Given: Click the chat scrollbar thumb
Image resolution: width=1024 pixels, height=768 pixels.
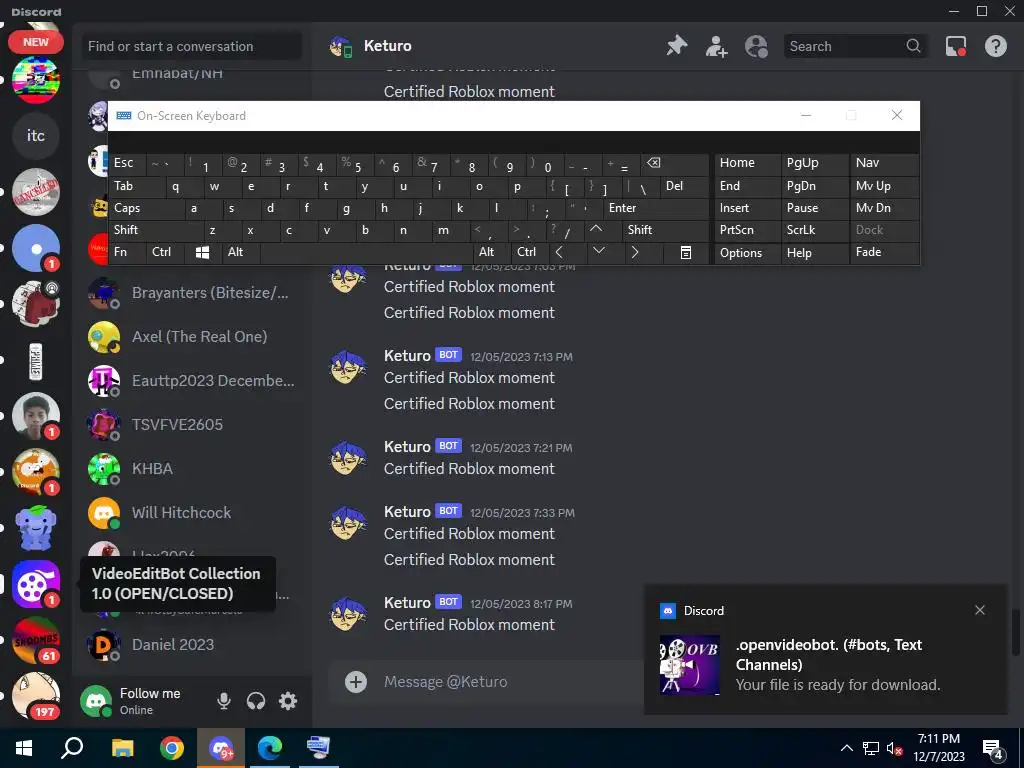Looking at the screenshot, I should [x=1016, y=632].
